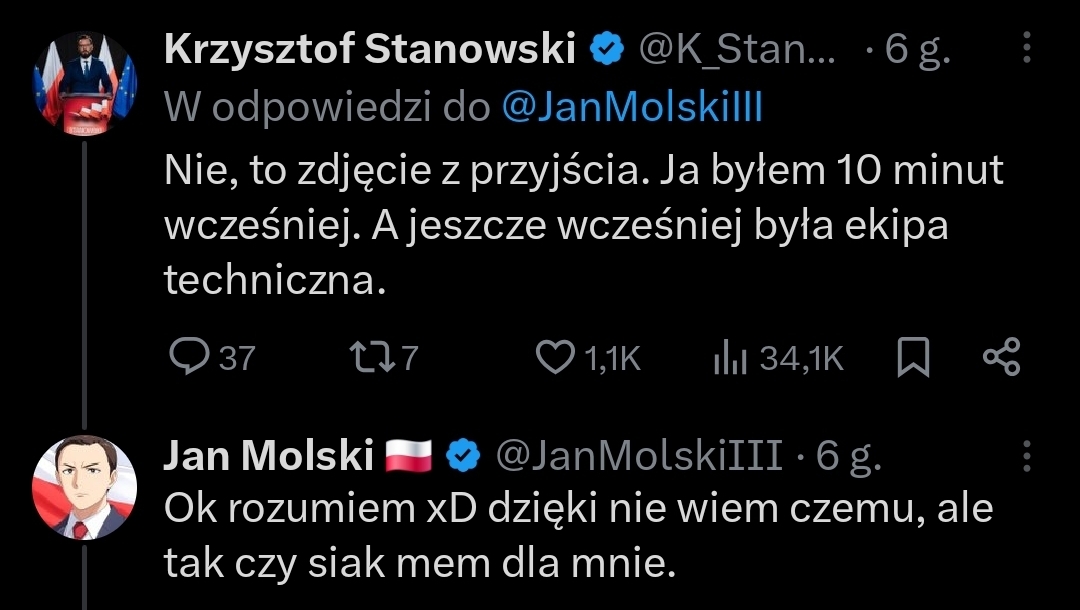Click Jan Molski's blue verified checkmark
The height and width of the screenshot is (610, 1080).
462,456
